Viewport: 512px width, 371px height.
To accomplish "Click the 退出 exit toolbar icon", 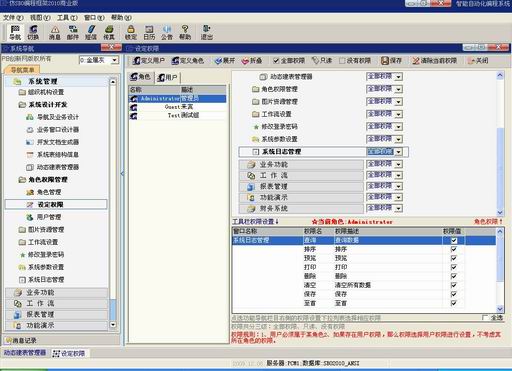I will click(207, 32).
